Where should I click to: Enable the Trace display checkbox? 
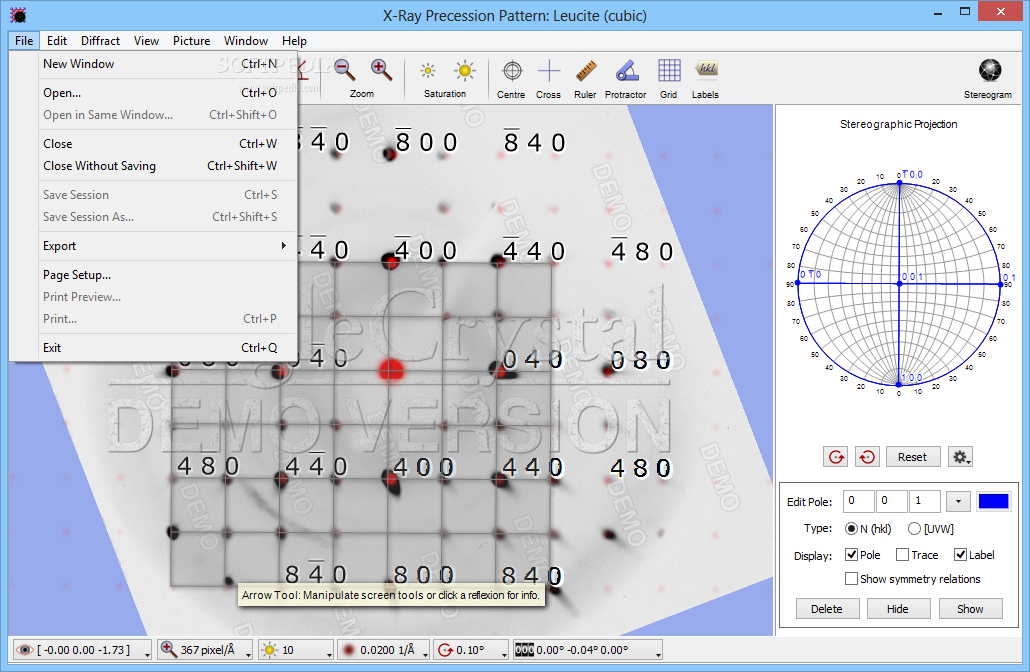[903, 555]
